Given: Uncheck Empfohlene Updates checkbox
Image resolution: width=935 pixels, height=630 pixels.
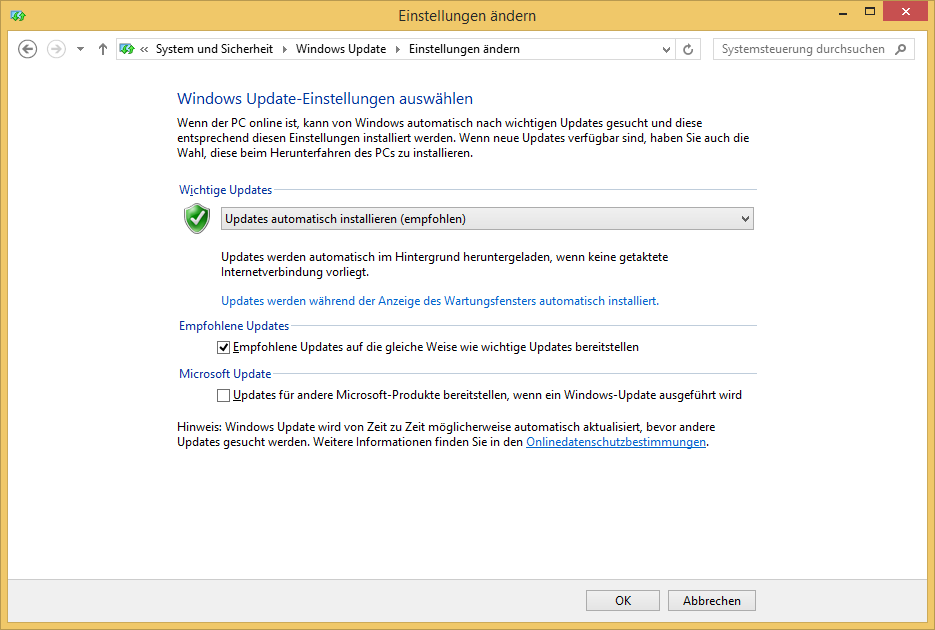Looking at the screenshot, I should tap(224, 347).
